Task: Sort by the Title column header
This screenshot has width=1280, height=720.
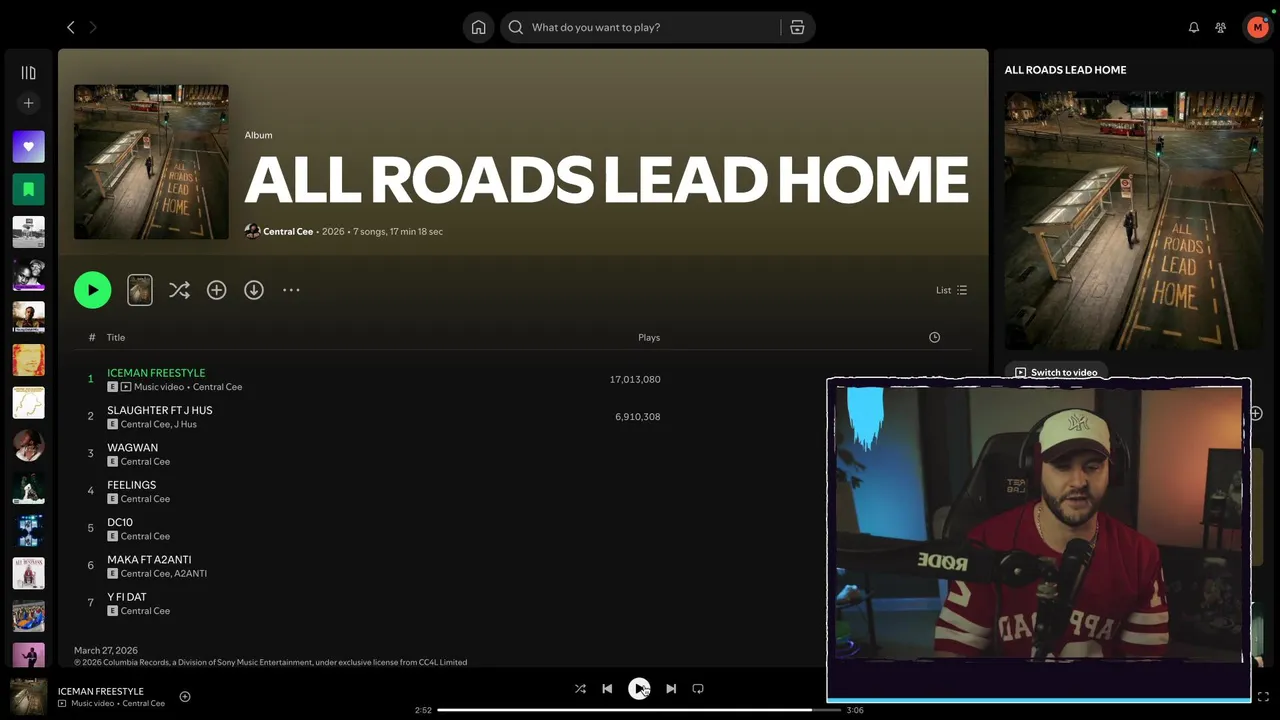Action: (116, 337)
